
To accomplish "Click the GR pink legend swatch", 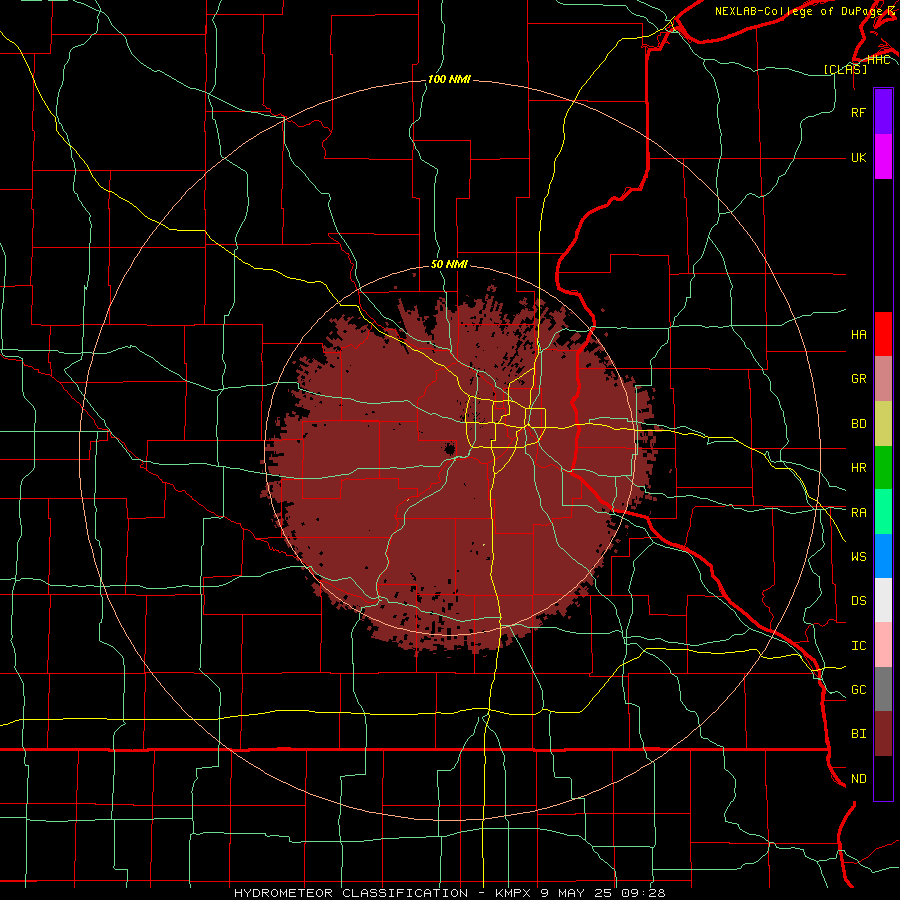I will 883,379.
